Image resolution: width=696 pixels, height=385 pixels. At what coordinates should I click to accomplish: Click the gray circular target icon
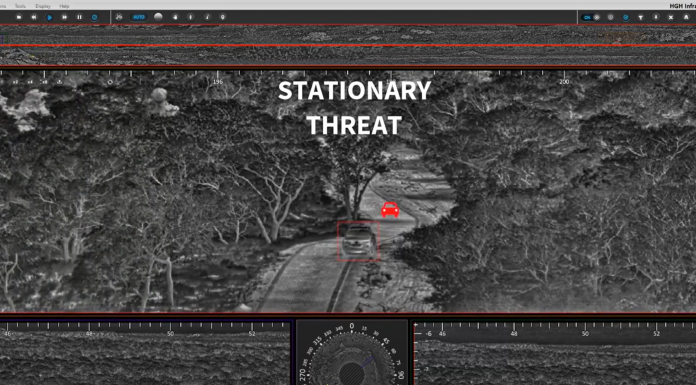coord(611,17)
